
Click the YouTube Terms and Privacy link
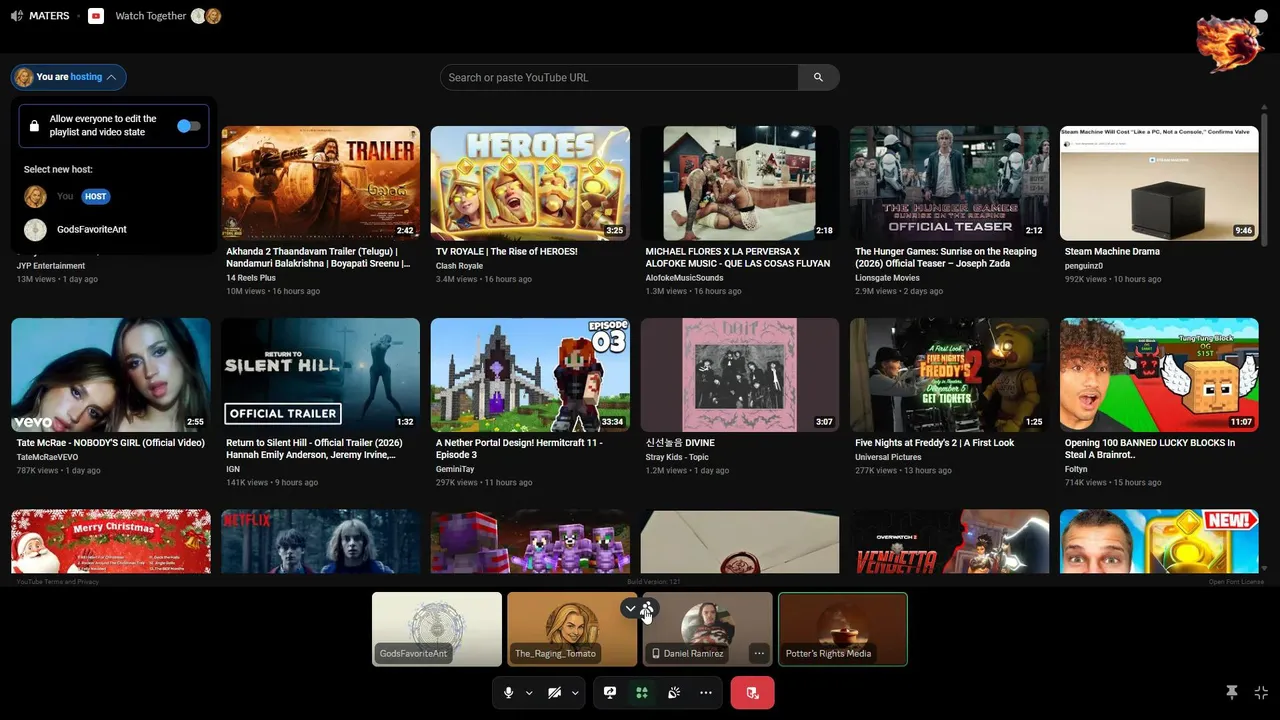57,582
